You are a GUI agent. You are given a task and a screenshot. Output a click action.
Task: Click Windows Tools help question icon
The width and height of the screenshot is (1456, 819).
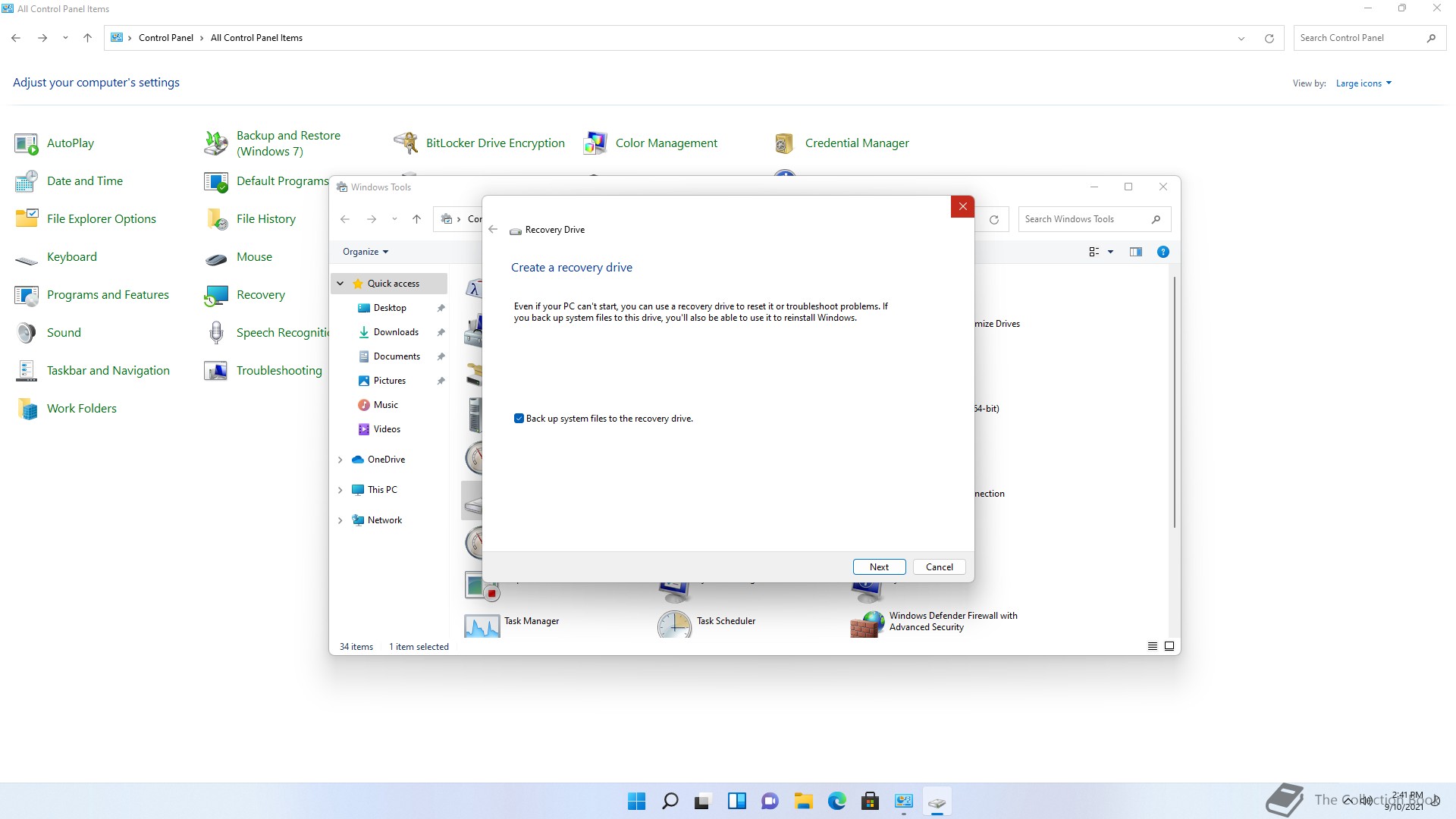1163,252
